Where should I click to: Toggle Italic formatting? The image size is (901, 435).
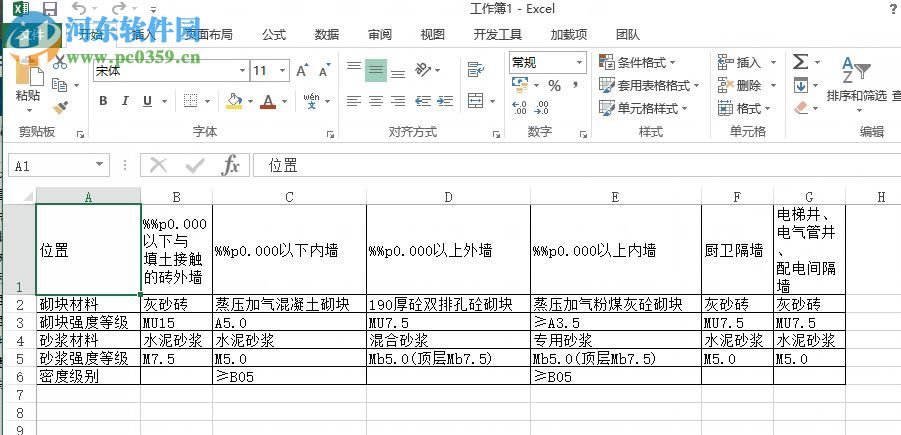[x=125, y=101]
